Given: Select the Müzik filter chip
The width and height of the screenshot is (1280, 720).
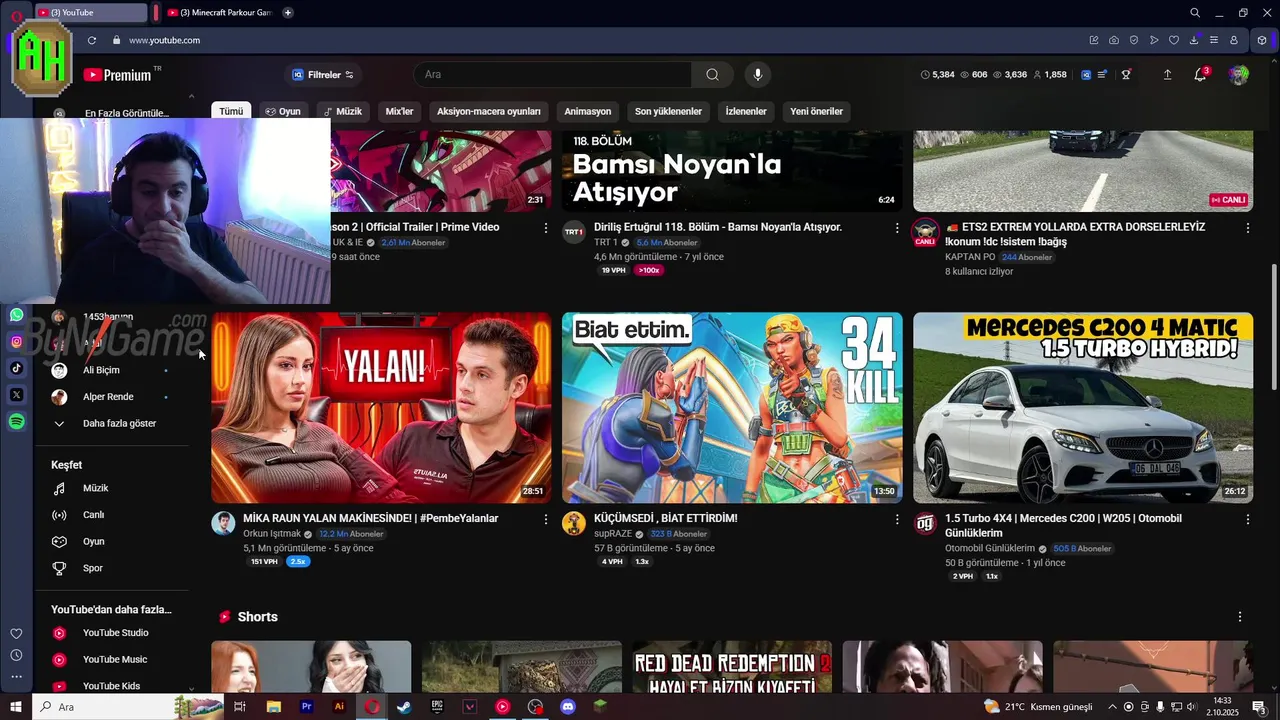Looking at the screenshot, I should 342,111.
